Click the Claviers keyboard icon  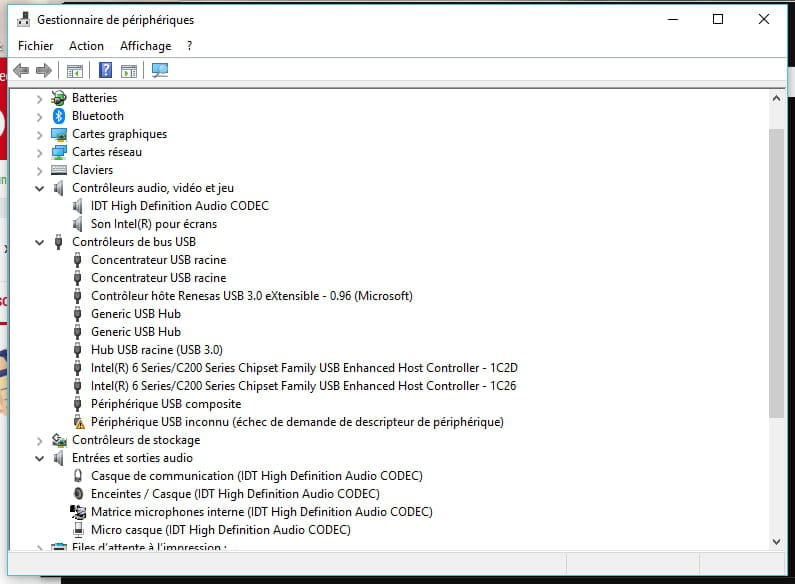click(59, 170)
